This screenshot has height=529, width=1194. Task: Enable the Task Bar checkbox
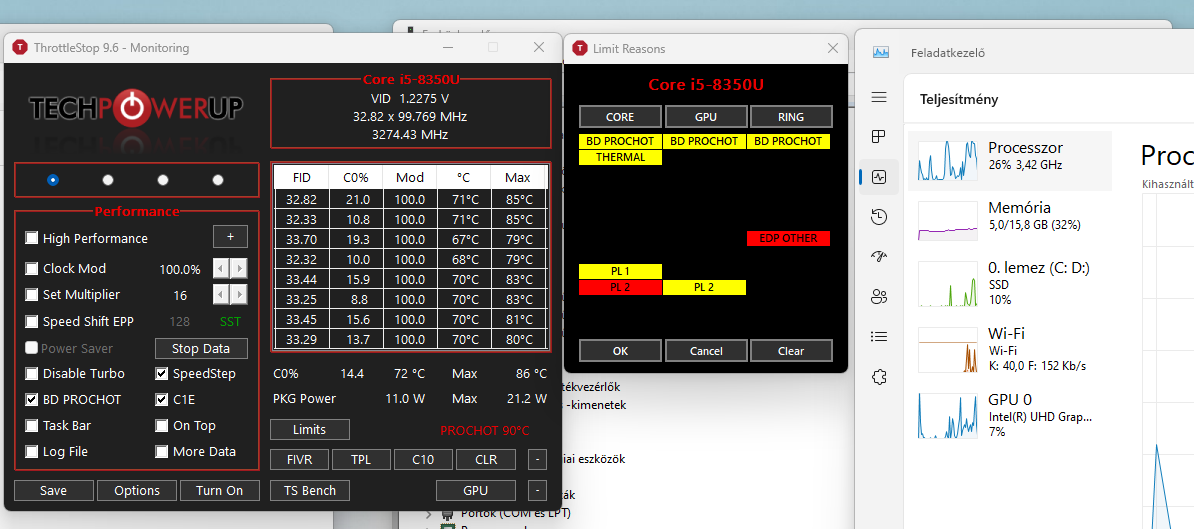(x=31, y=425)
